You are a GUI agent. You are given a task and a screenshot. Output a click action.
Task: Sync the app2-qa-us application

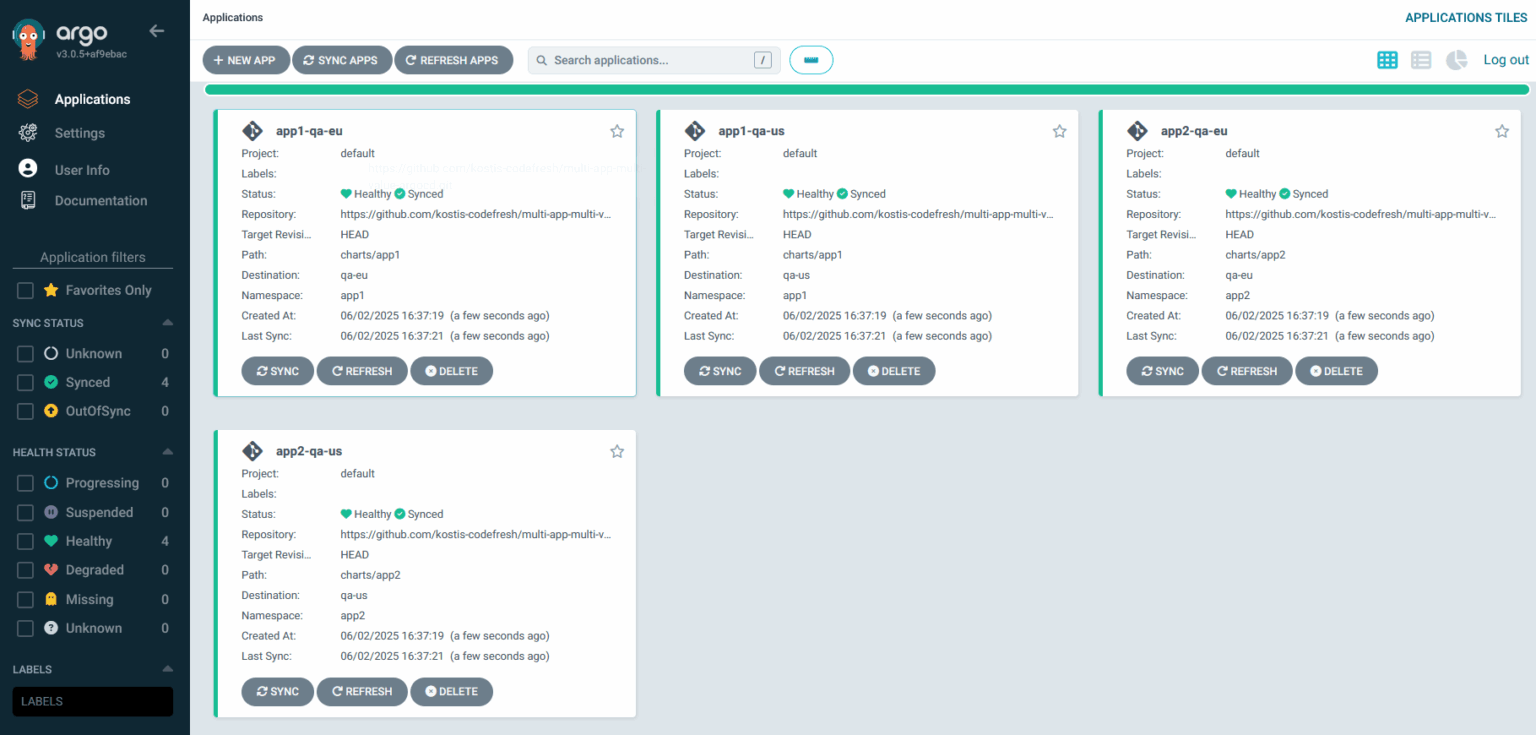[x=277, y=691]
